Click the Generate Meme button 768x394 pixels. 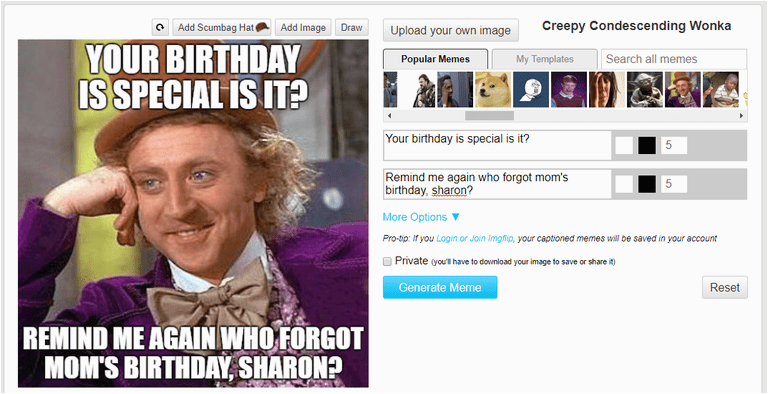coord(440,288)
